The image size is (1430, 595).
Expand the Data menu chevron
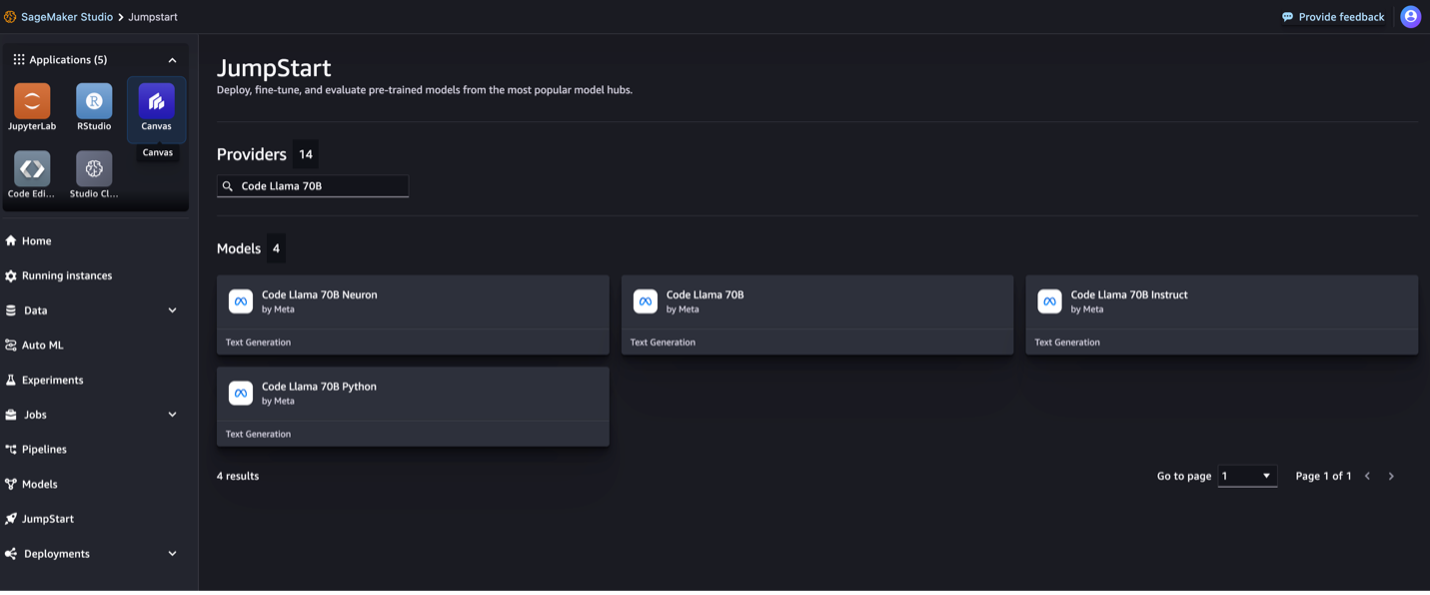(172, 311)
